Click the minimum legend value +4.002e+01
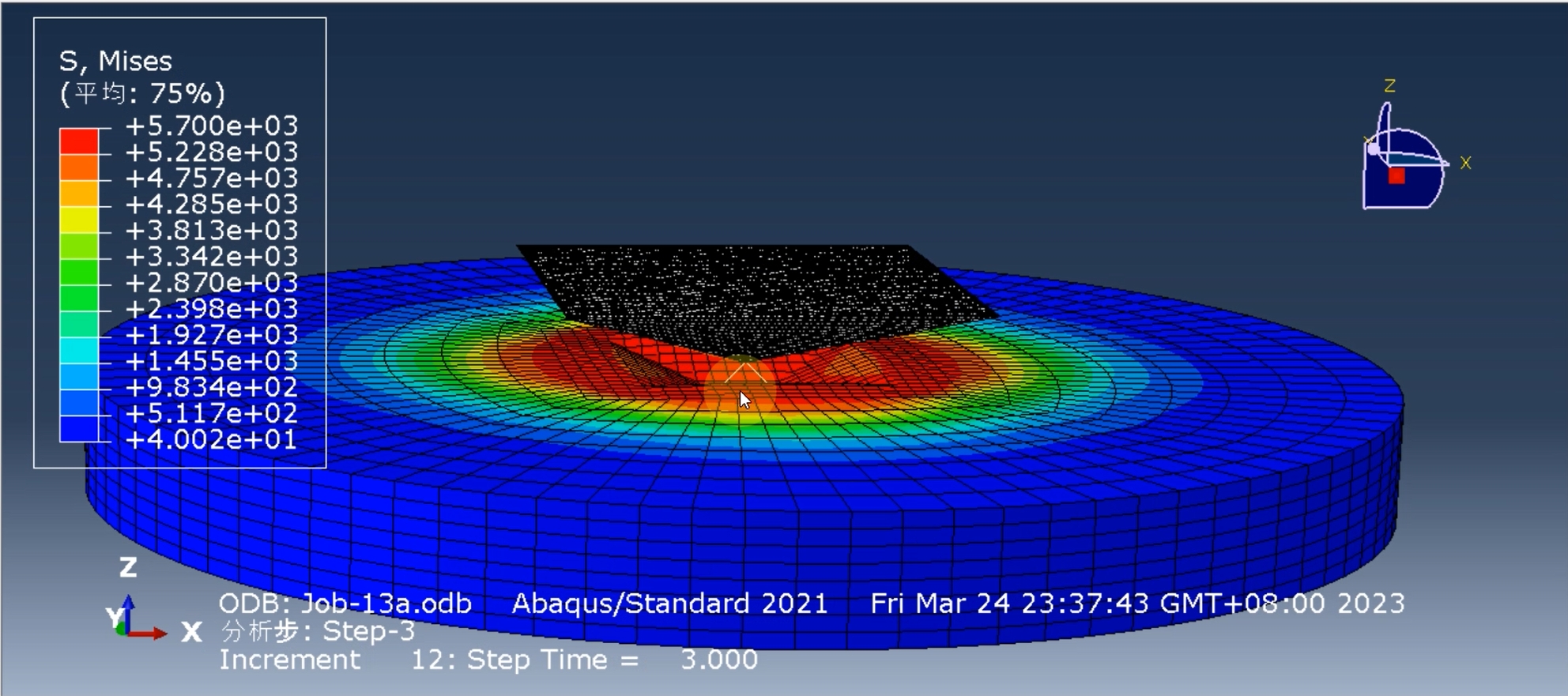1568x696 pixels. click(x=212, y=438)
